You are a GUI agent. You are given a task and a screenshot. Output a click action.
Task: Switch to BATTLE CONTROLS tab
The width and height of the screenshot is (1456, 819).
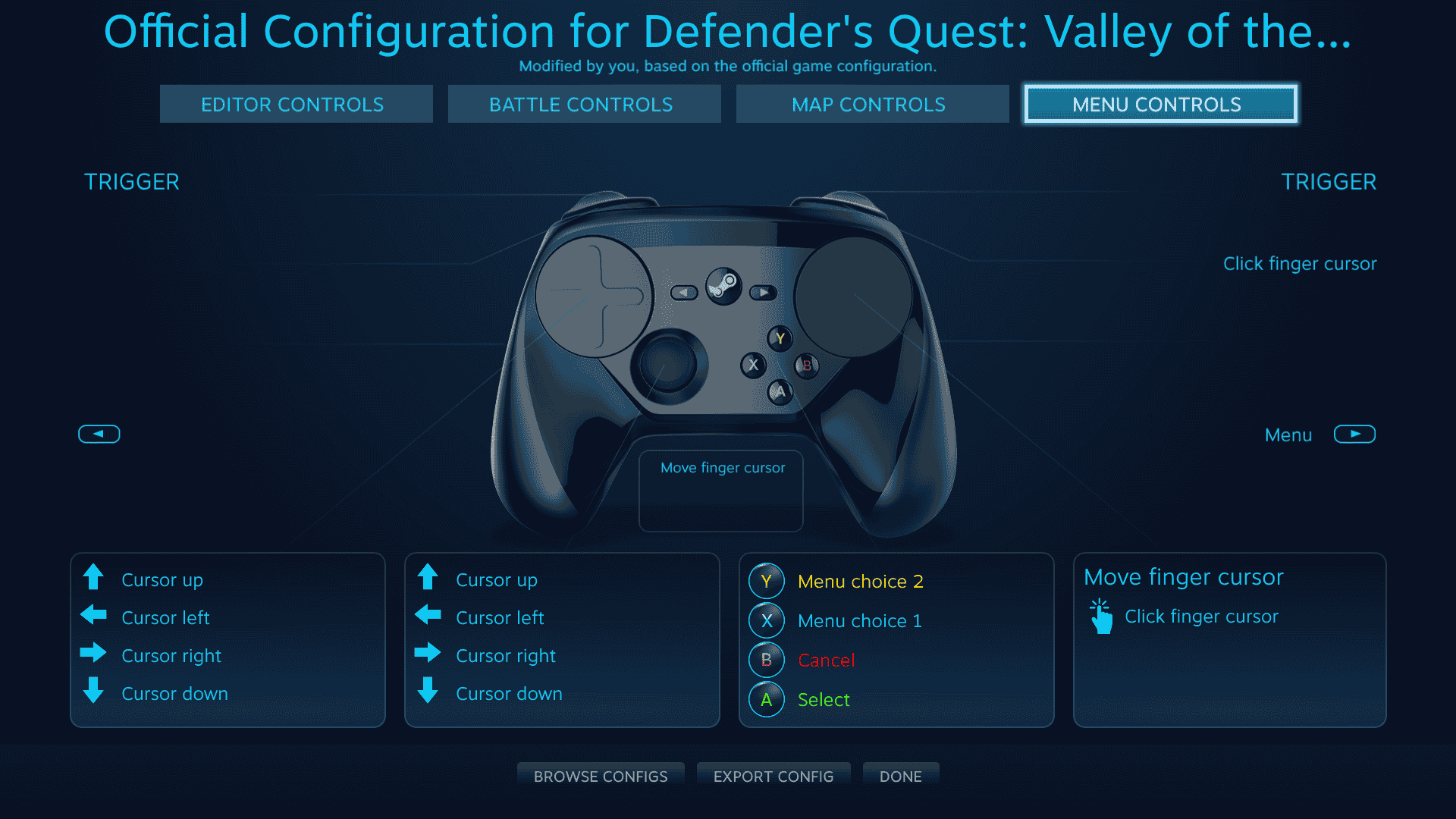579,103
